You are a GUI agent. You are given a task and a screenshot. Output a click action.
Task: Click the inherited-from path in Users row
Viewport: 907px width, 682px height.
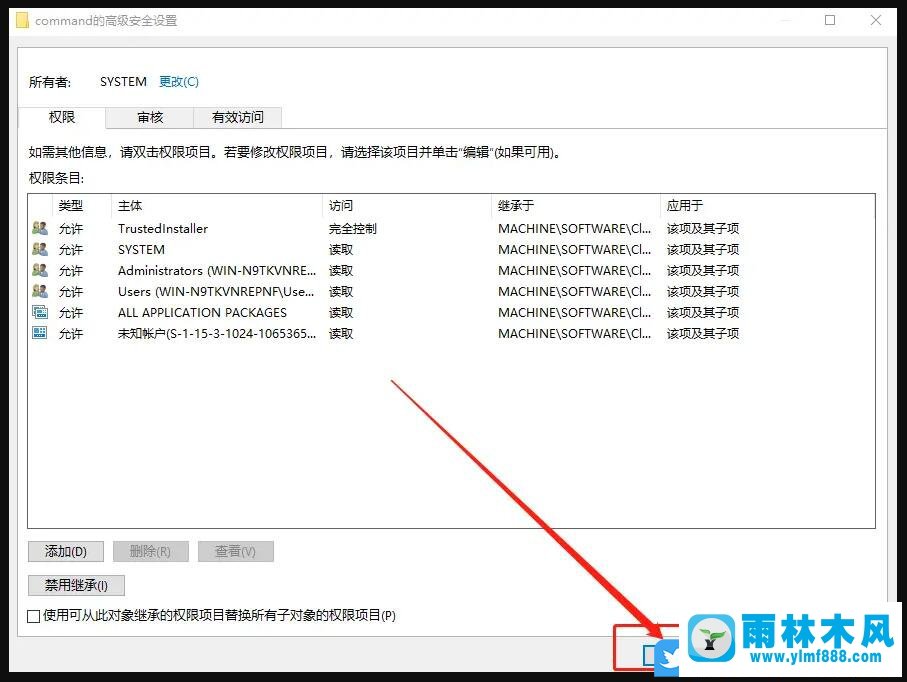574,292
